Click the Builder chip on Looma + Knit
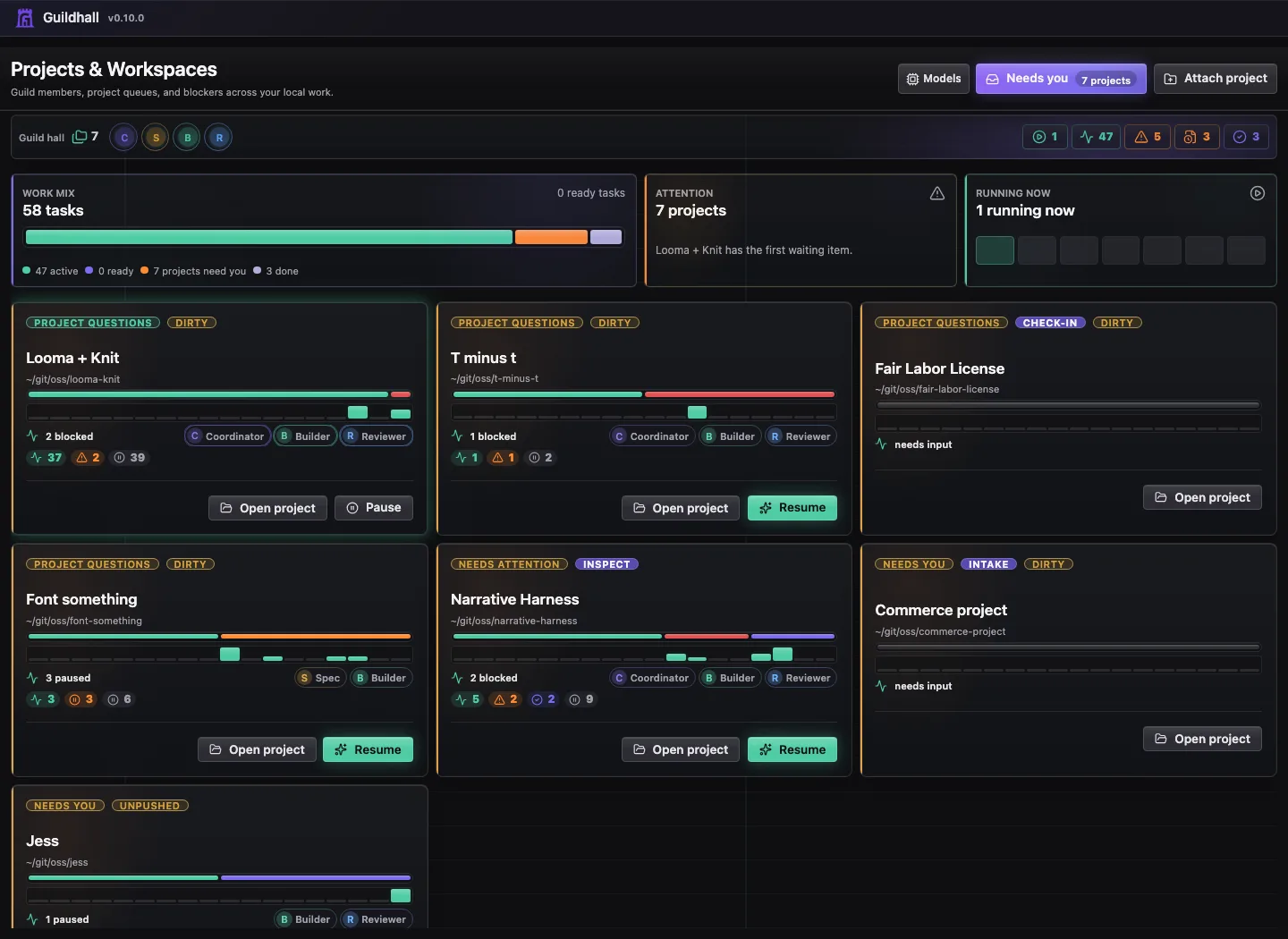The width and height of the screenshot is (1288, 939). 305,436
